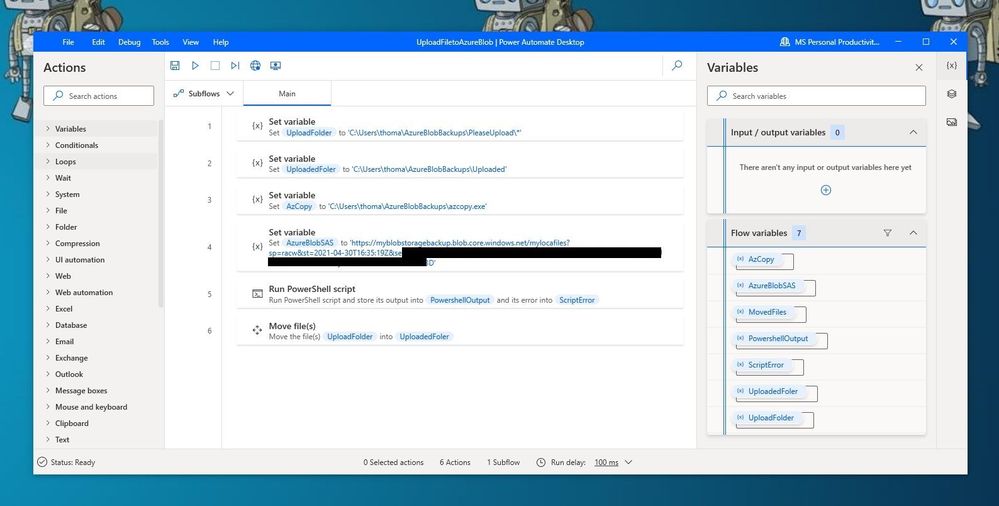Open the Subflows dropdown
The height and width of the screenshot is (506, 999).
204,94
